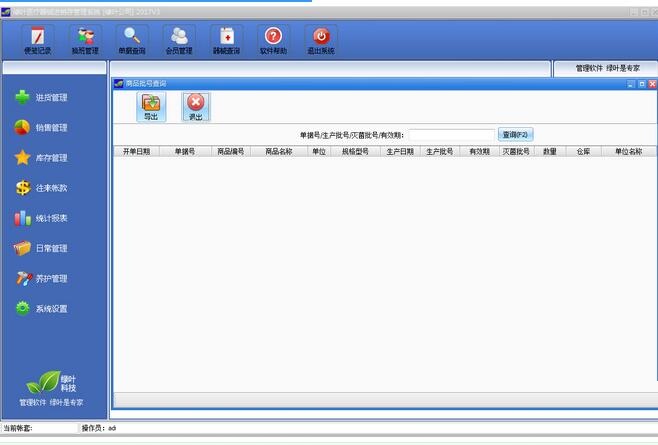Sort by 仓库 column header

pos(584,152)
